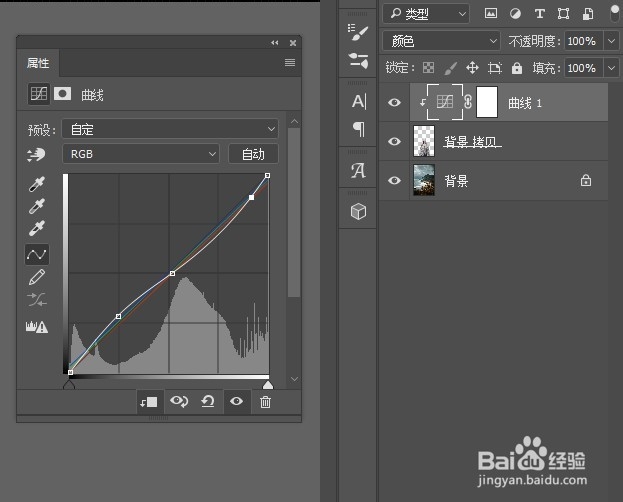Filter layers by smart objects

coord(588,14)
